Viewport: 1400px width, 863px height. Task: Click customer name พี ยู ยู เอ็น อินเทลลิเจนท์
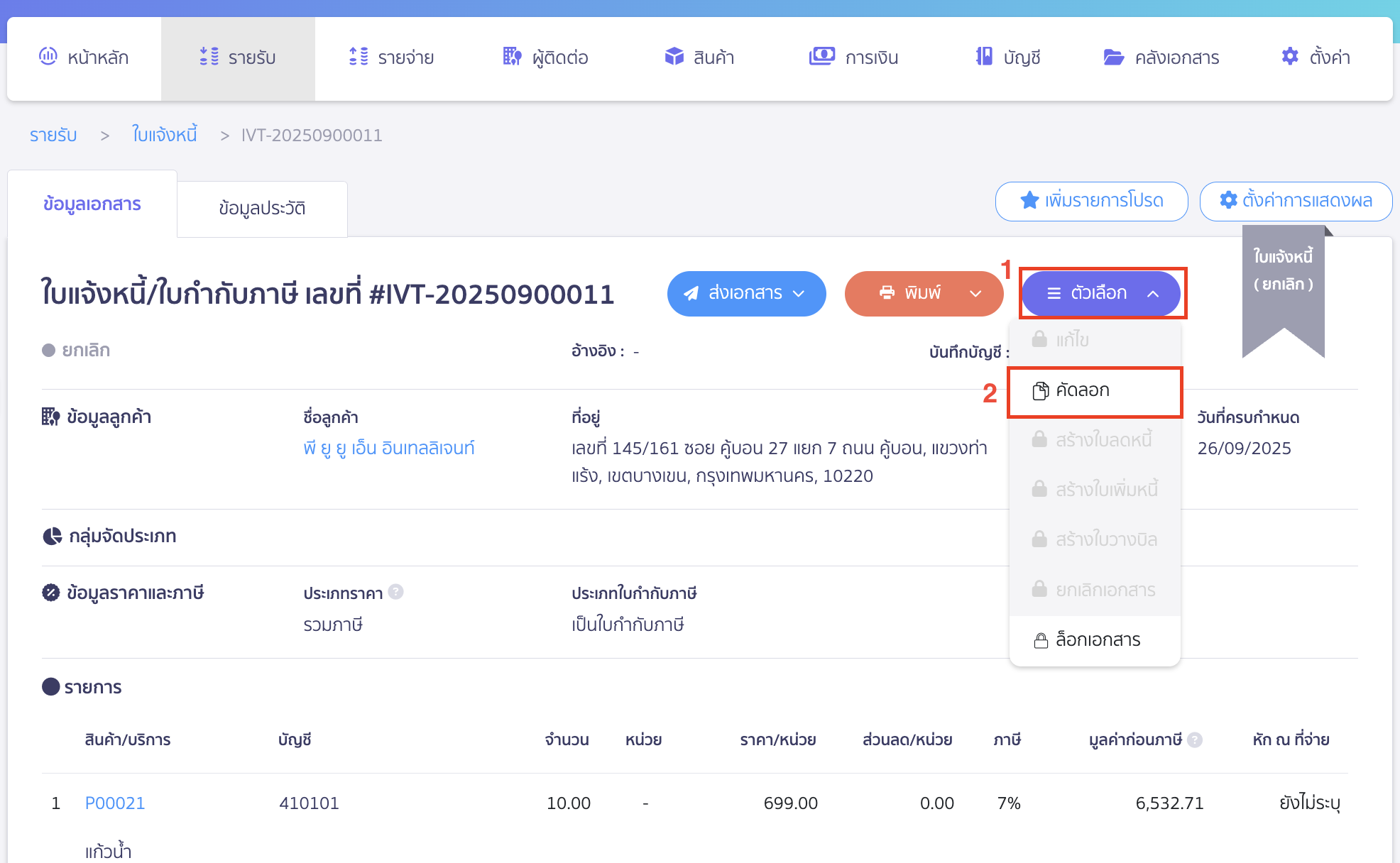pos(388,447)
